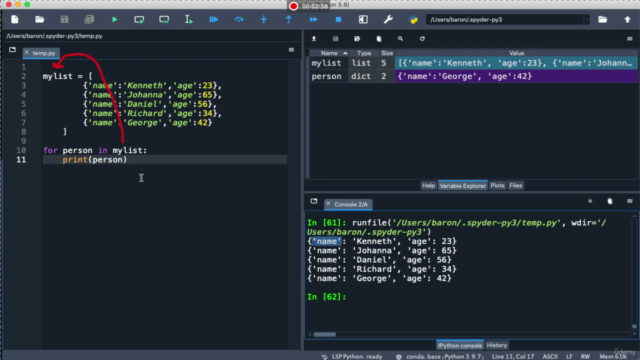Go to parent directory
The height and width of the screenshot is (360, 640).
pyautogui.click(x=627, y=19)
